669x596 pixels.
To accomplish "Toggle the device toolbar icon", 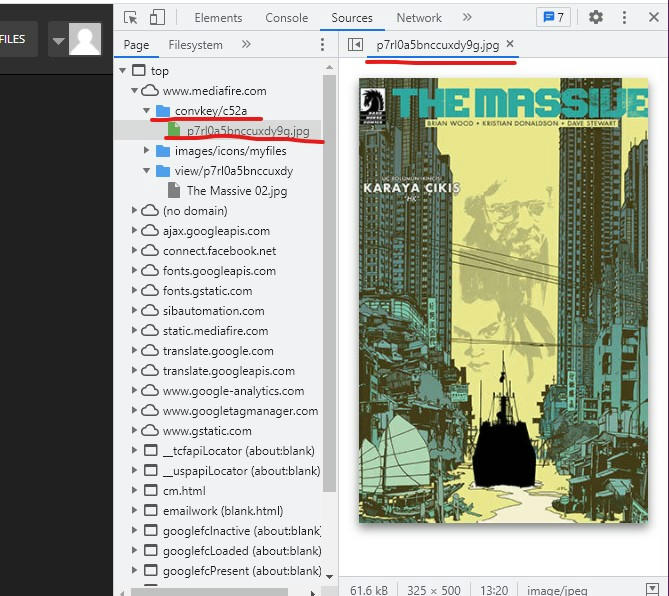I will click(x=157, y=17).
